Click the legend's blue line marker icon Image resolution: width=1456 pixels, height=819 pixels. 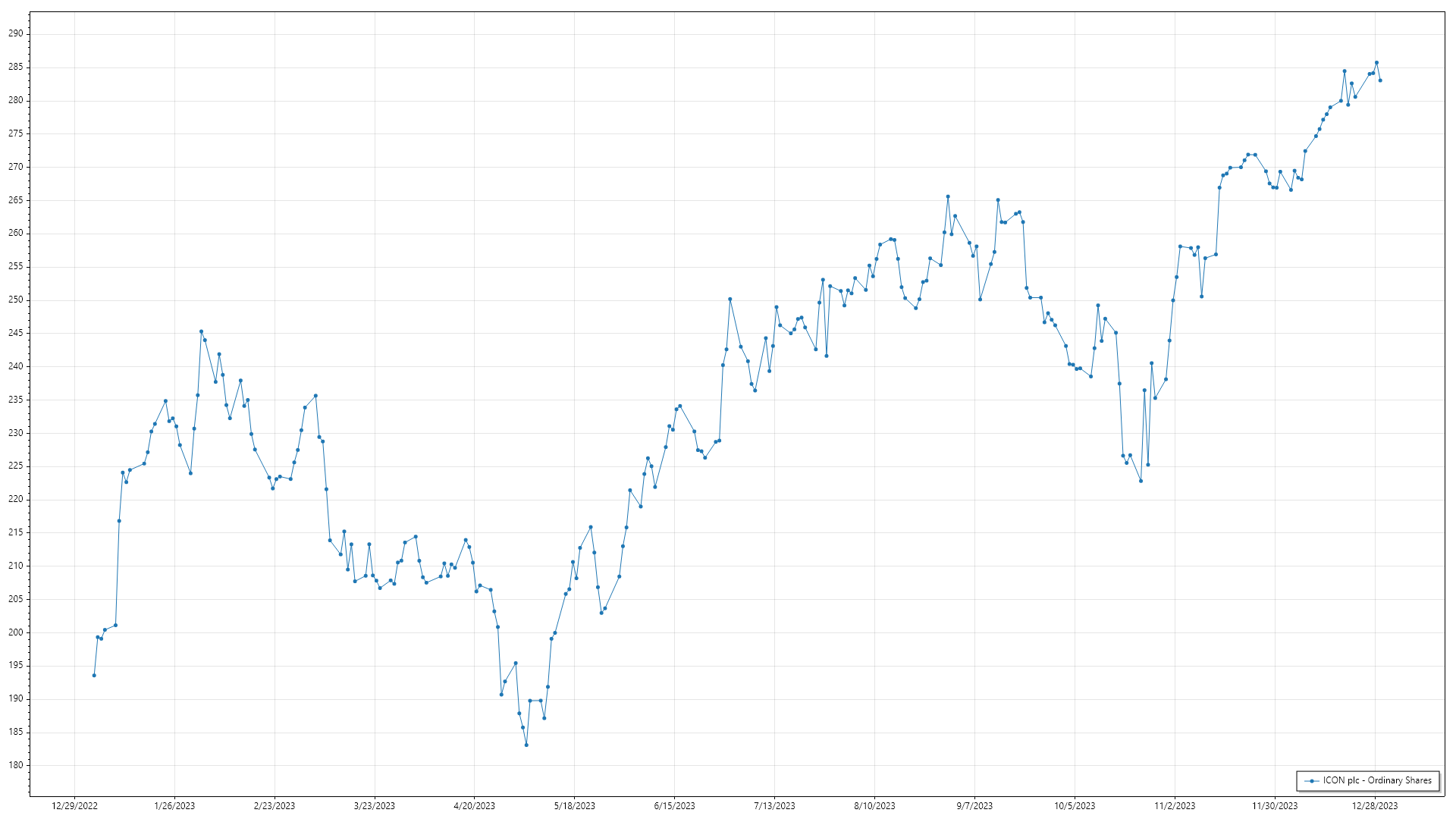[1312, 781]
